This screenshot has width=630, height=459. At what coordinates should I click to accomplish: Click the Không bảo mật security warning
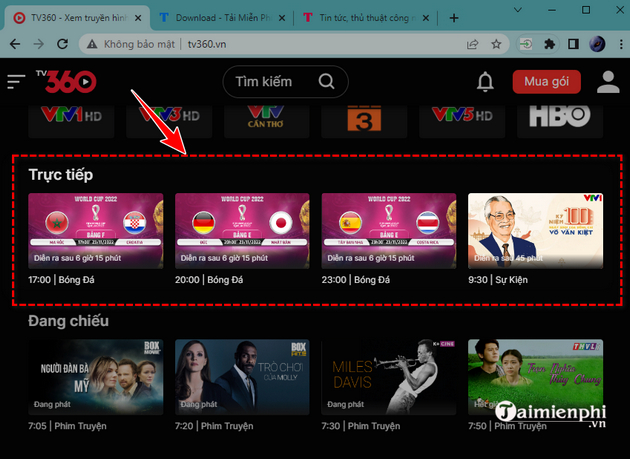[131, 44]
